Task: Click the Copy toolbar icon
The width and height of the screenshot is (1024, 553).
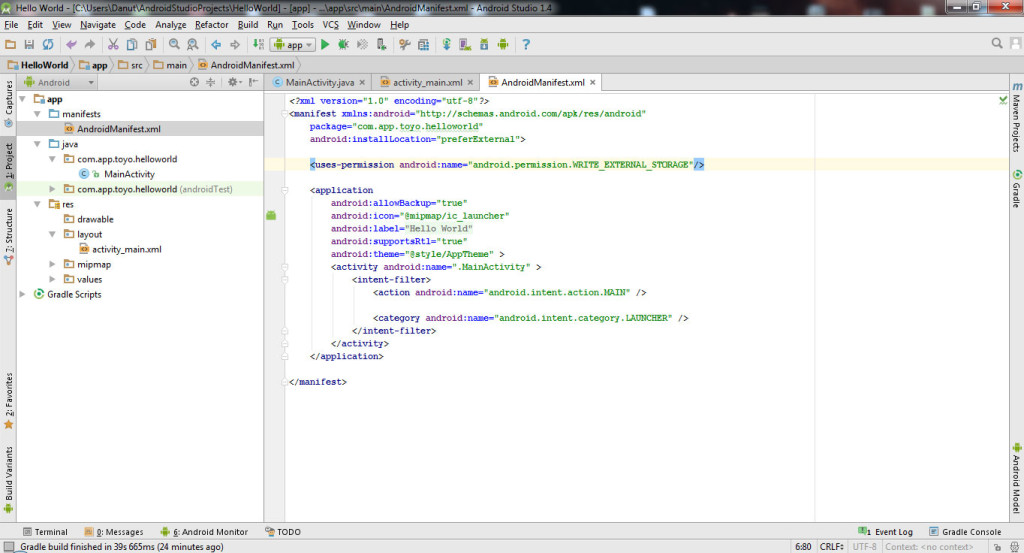Action: [x=132, y=44]
